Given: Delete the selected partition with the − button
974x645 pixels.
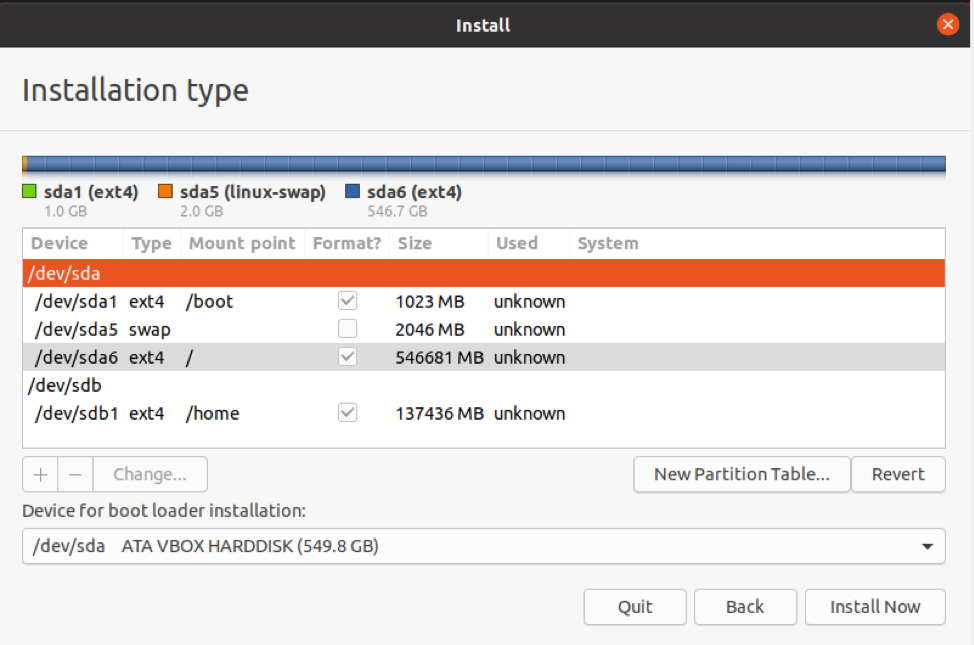Looking at the screenshot, I should click(74, 474).
